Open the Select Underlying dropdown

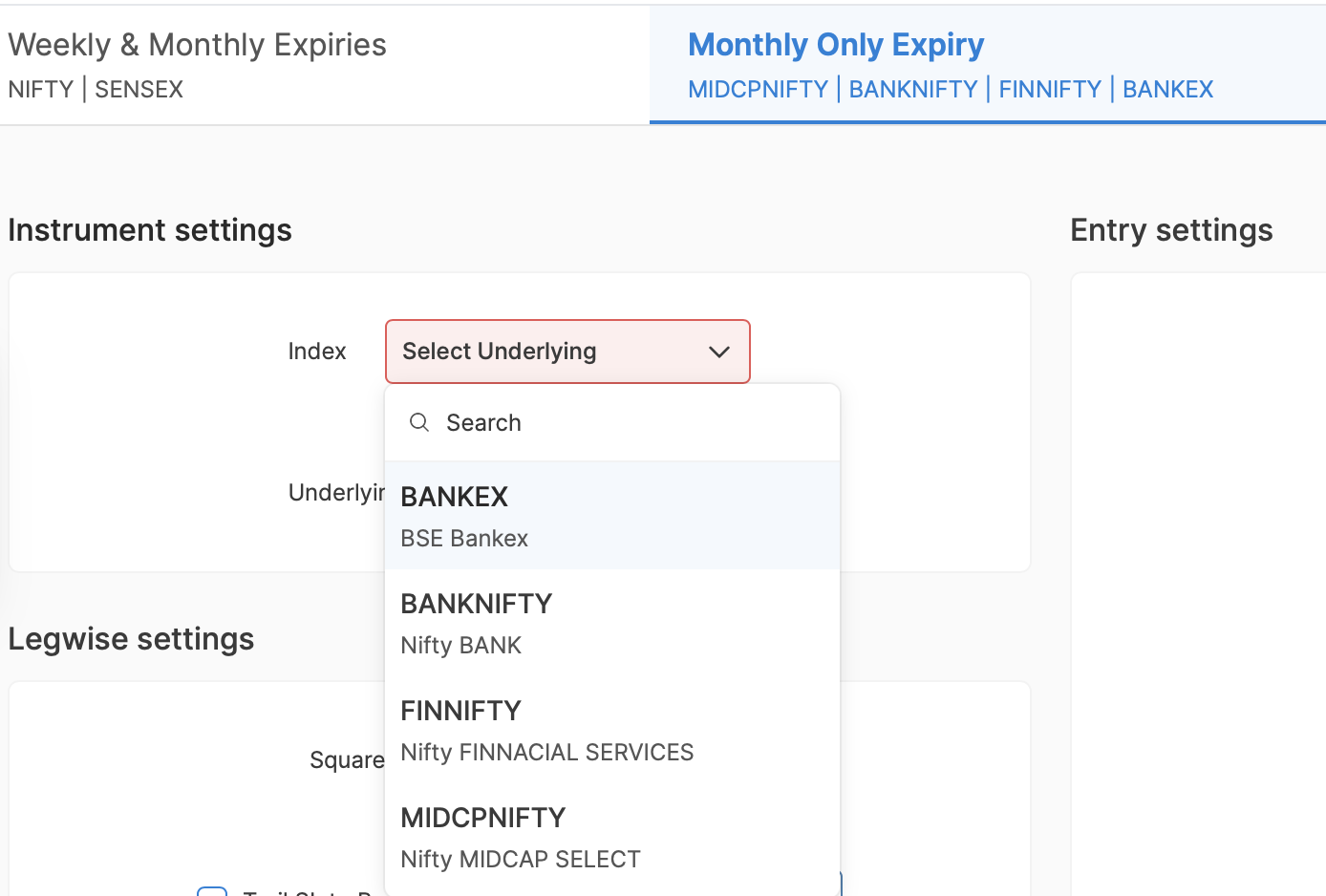(567, 352)
